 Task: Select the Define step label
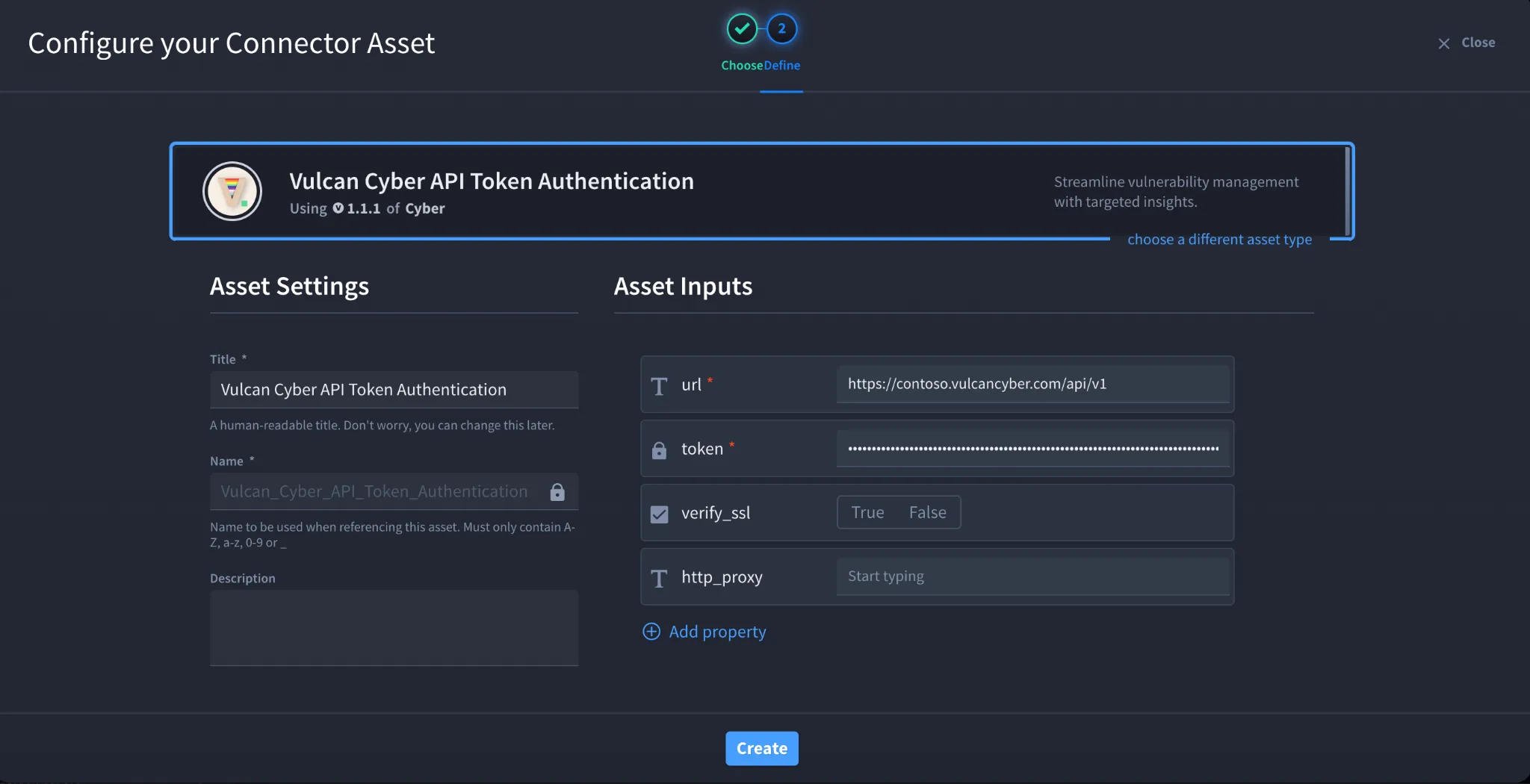(x=782, y=66)
